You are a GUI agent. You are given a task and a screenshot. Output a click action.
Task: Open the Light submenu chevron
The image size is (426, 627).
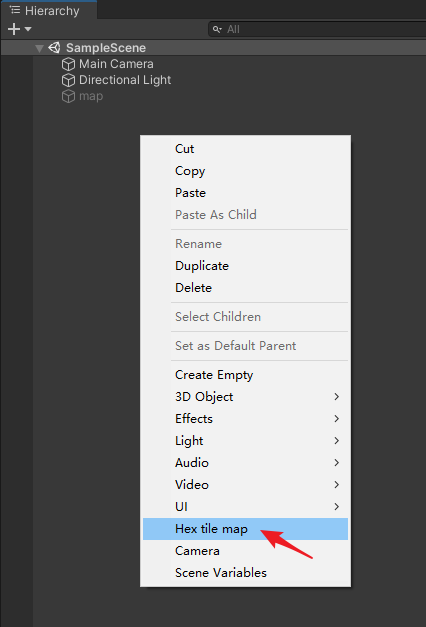[x=336, y=441]
